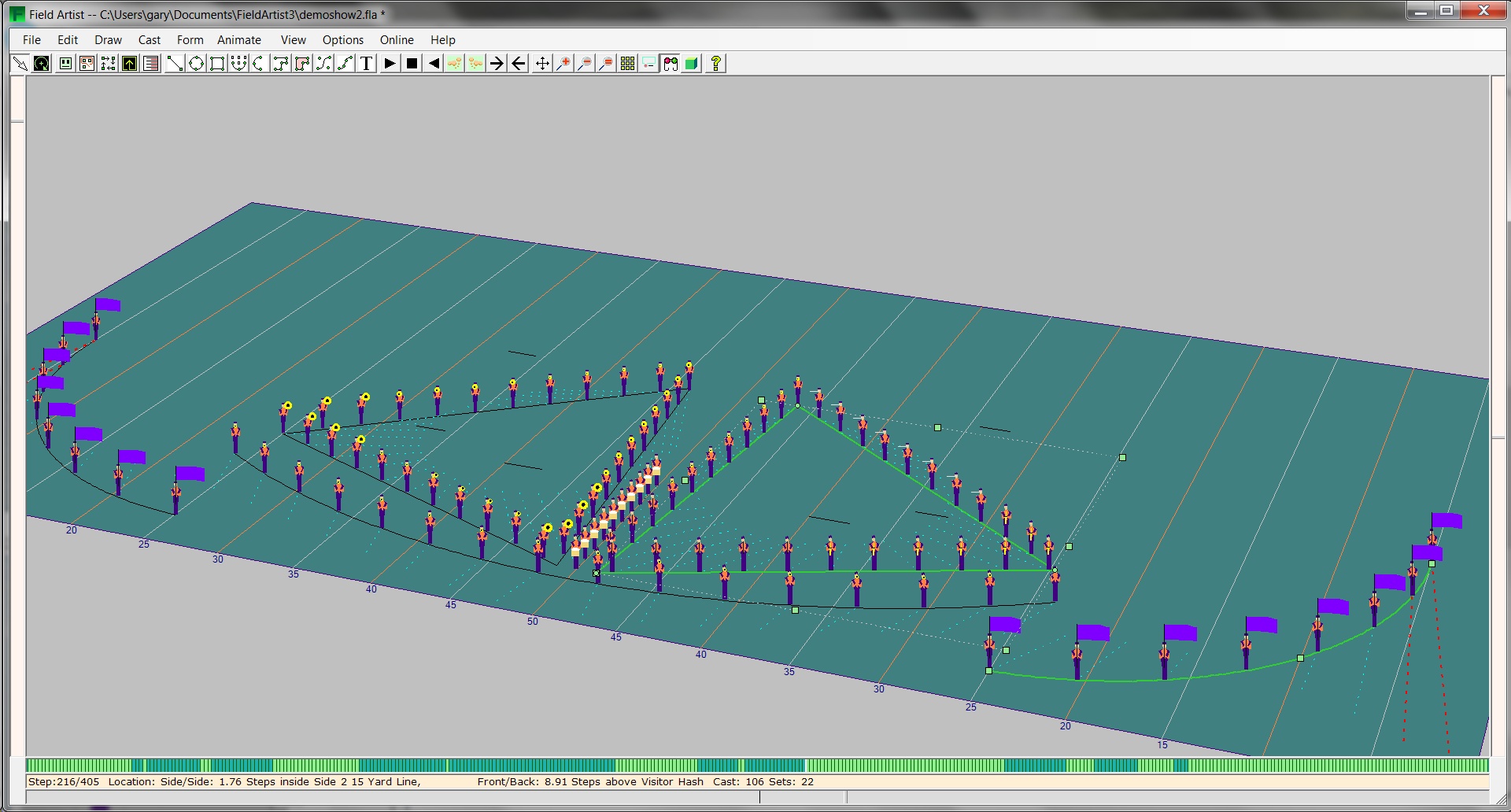Select the Text tool

click(x=366, y=64)
